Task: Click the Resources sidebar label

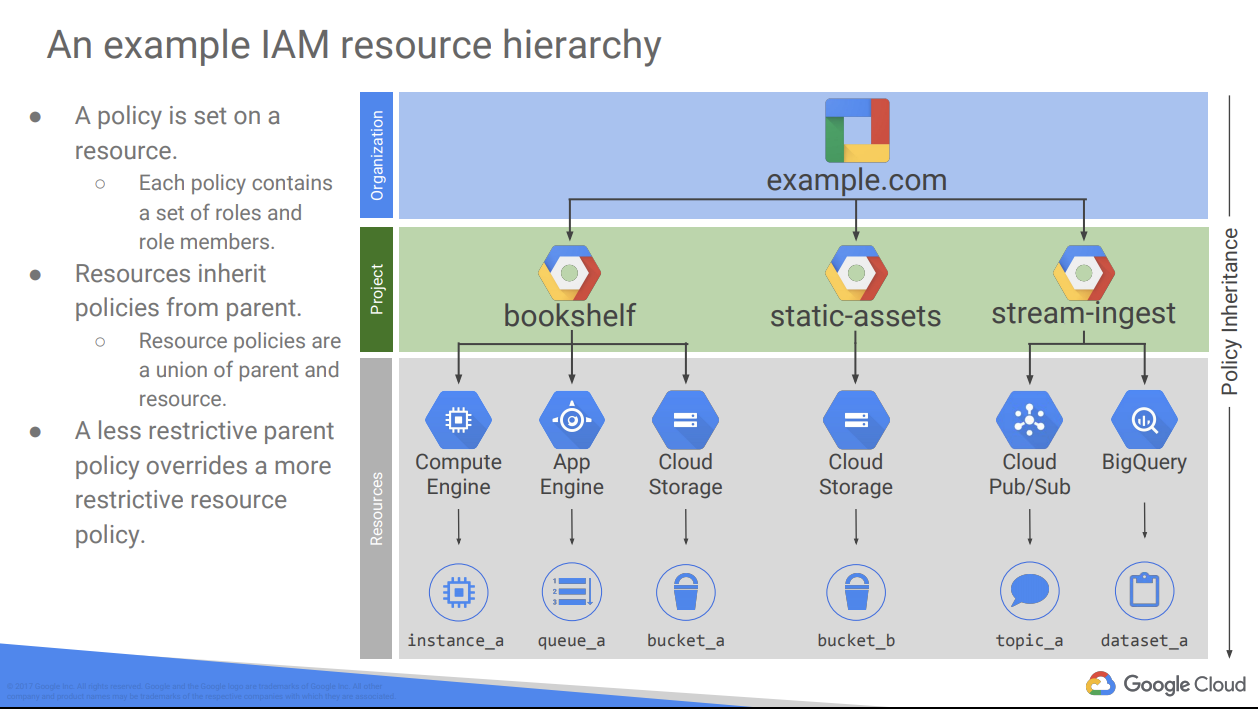Action: point(377,508)
